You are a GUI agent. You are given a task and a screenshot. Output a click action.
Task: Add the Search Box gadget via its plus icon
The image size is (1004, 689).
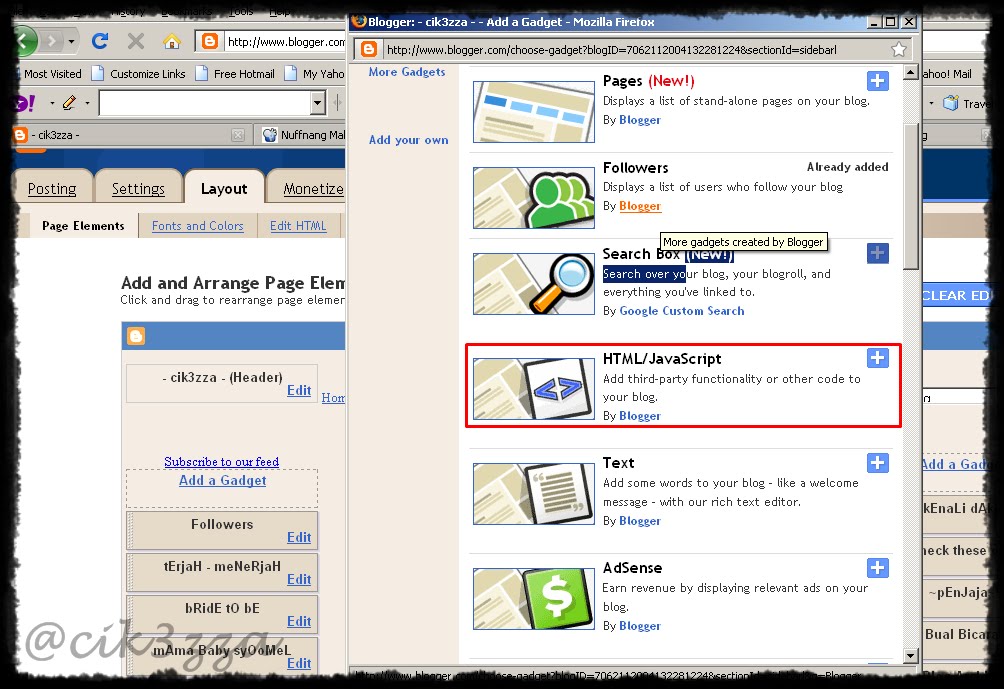pyautogui.click(x=877, y=253)
